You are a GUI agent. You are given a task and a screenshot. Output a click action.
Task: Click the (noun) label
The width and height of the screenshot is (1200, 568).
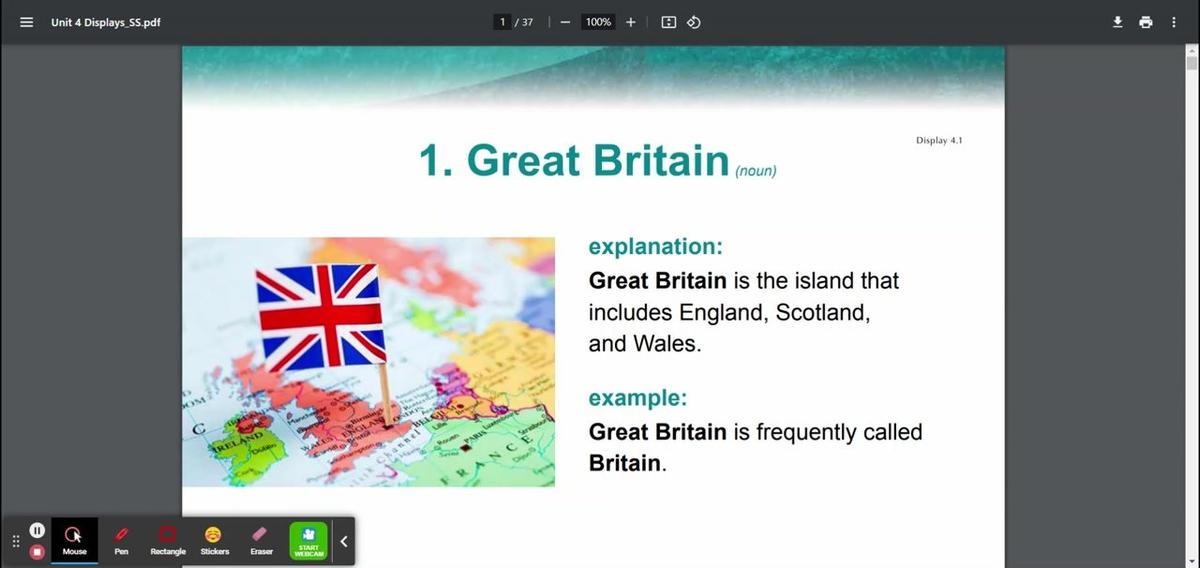(756, 171)
